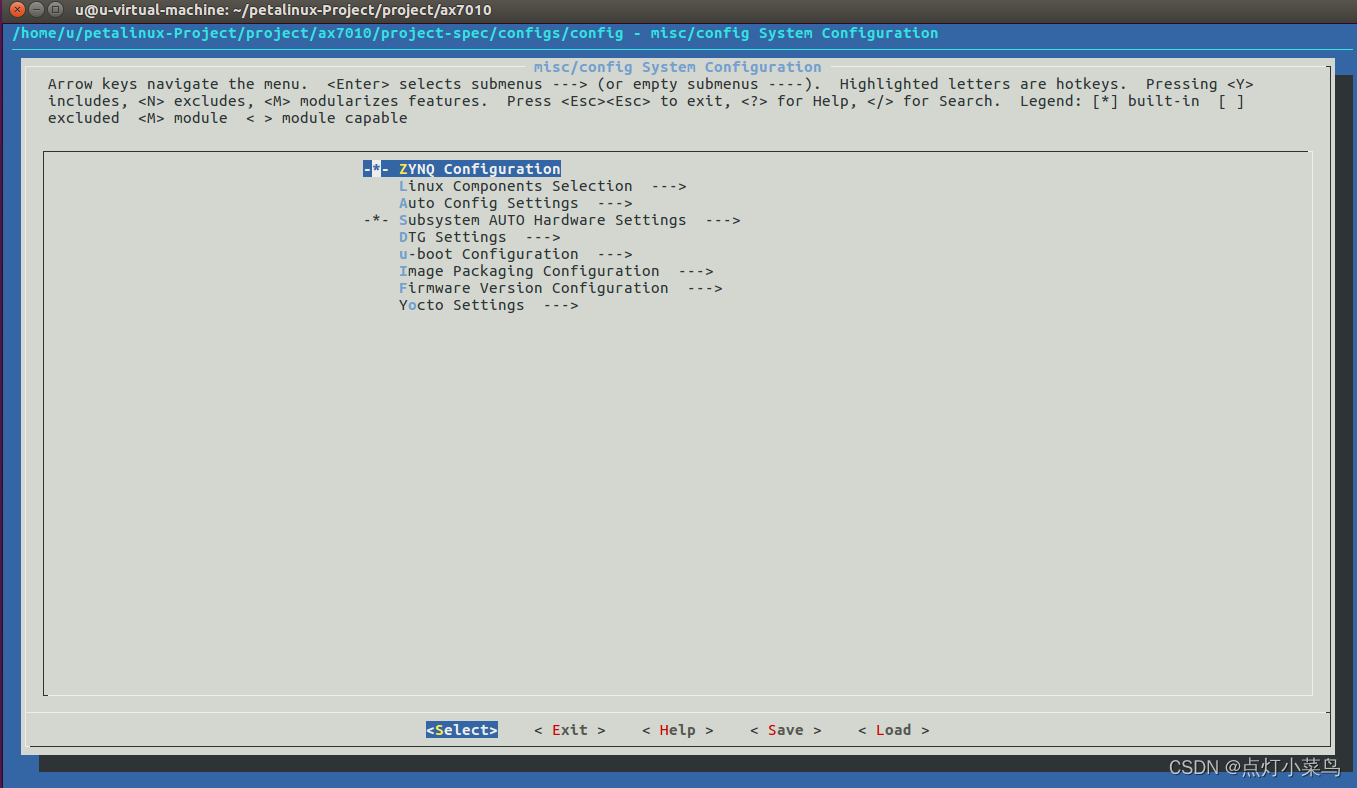Click the Exit button at bottom

[x=570, y=730]
